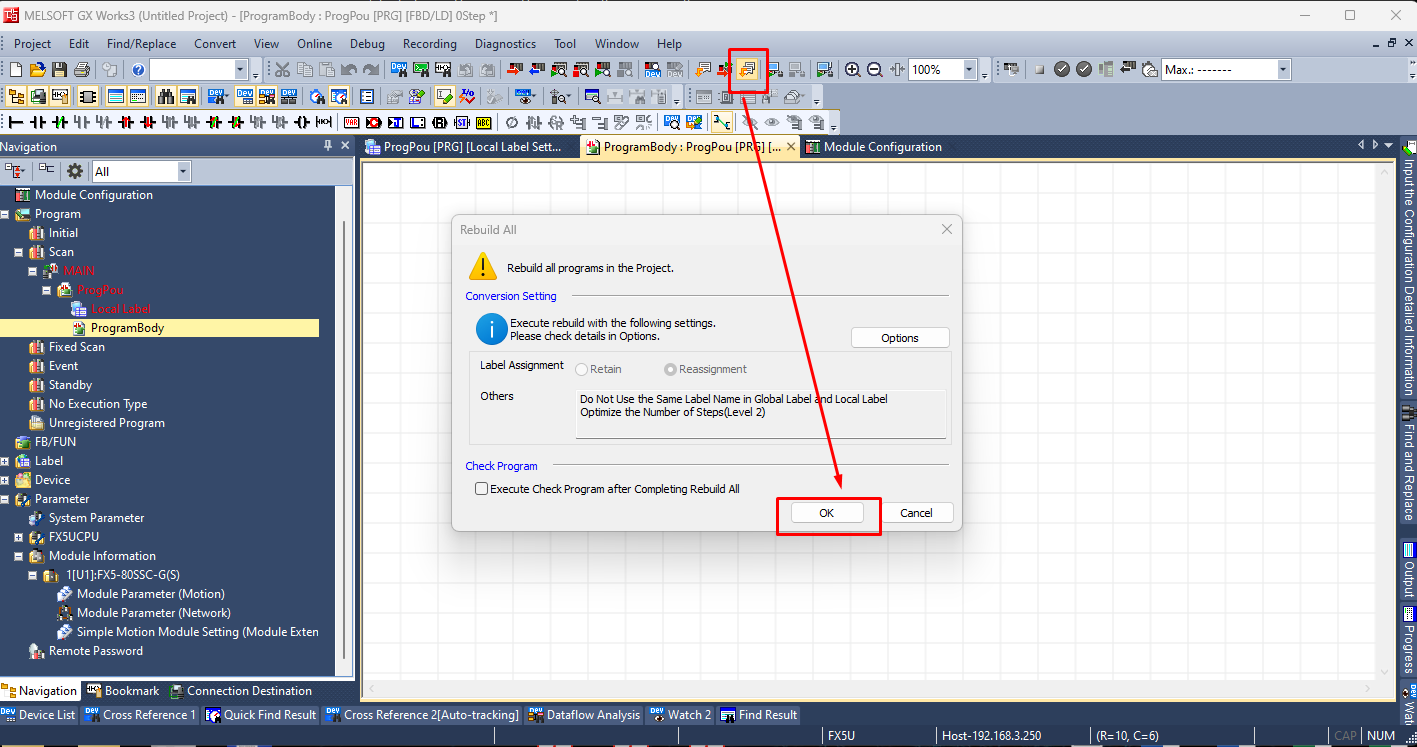Click the yellow warning icon in Rebuild All dialog
The width and height of the screenshot is (1417, 747).
[x=483, y=266]
